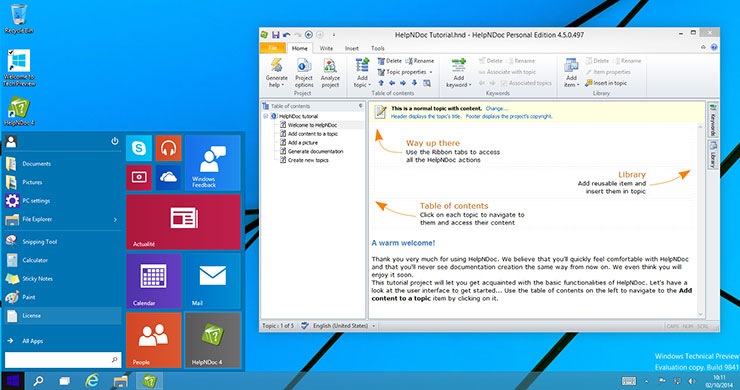Open the Keywords side panel tab
Image resolution: width=740 pixels, height=390 pixels.
(713, 120)
